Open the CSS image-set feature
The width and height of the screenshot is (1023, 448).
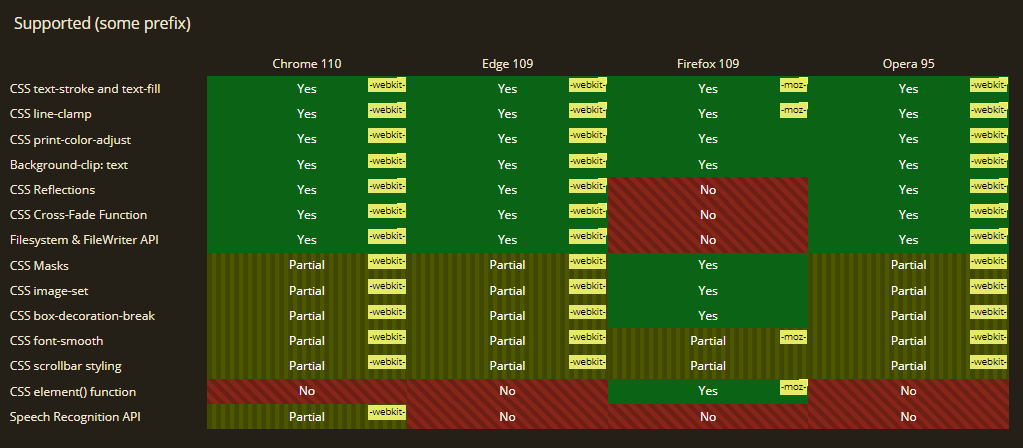point(49,291)
